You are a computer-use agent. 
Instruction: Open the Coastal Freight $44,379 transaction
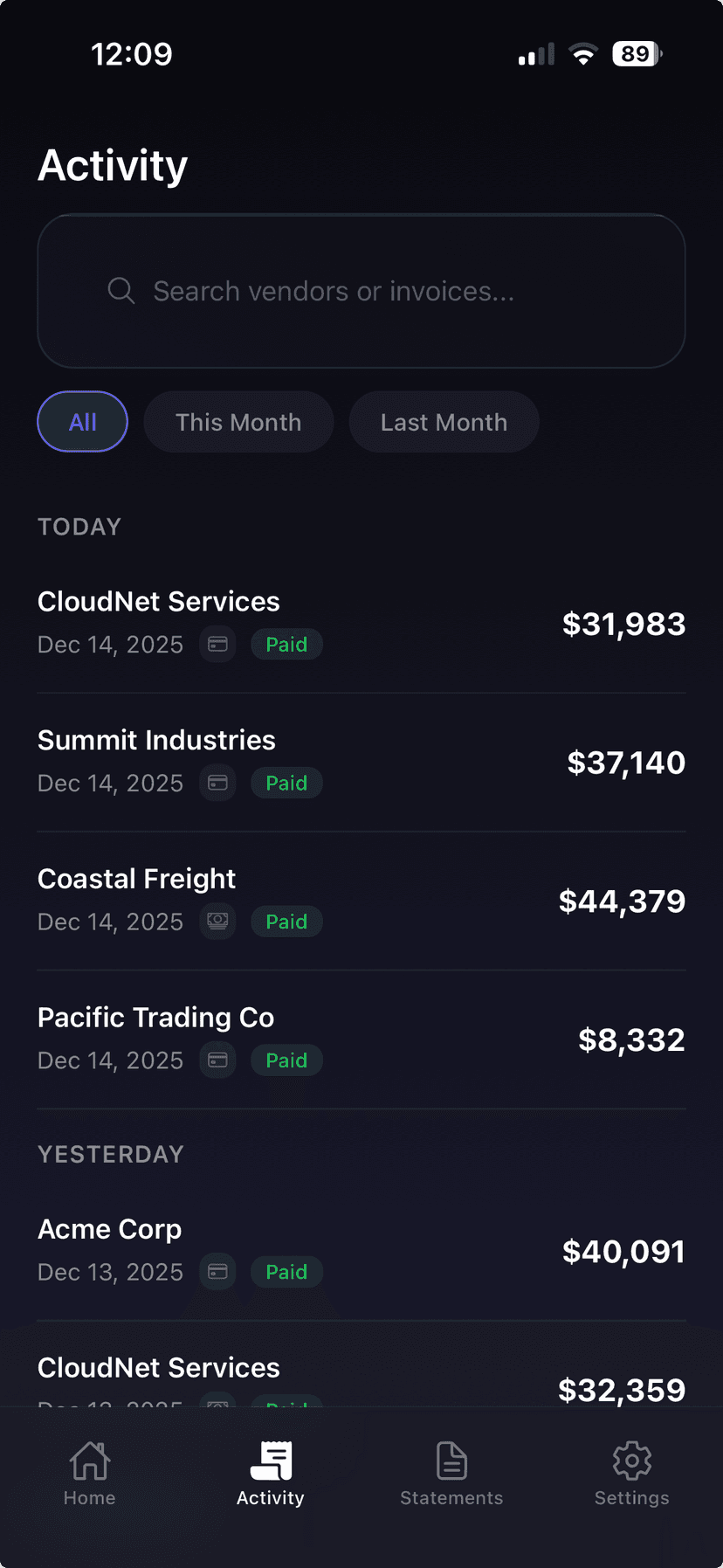[x=361, y=900]
